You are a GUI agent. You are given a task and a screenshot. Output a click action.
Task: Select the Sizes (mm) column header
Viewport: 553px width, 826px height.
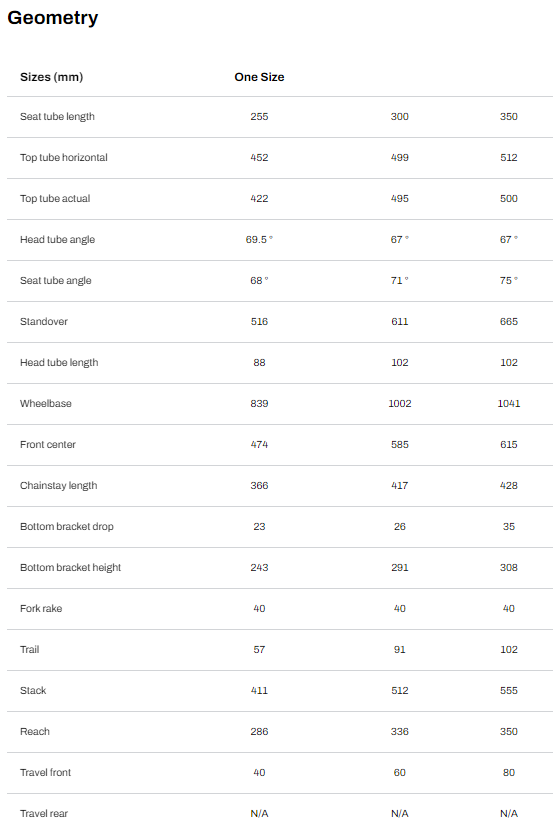(x=52, y=77)
